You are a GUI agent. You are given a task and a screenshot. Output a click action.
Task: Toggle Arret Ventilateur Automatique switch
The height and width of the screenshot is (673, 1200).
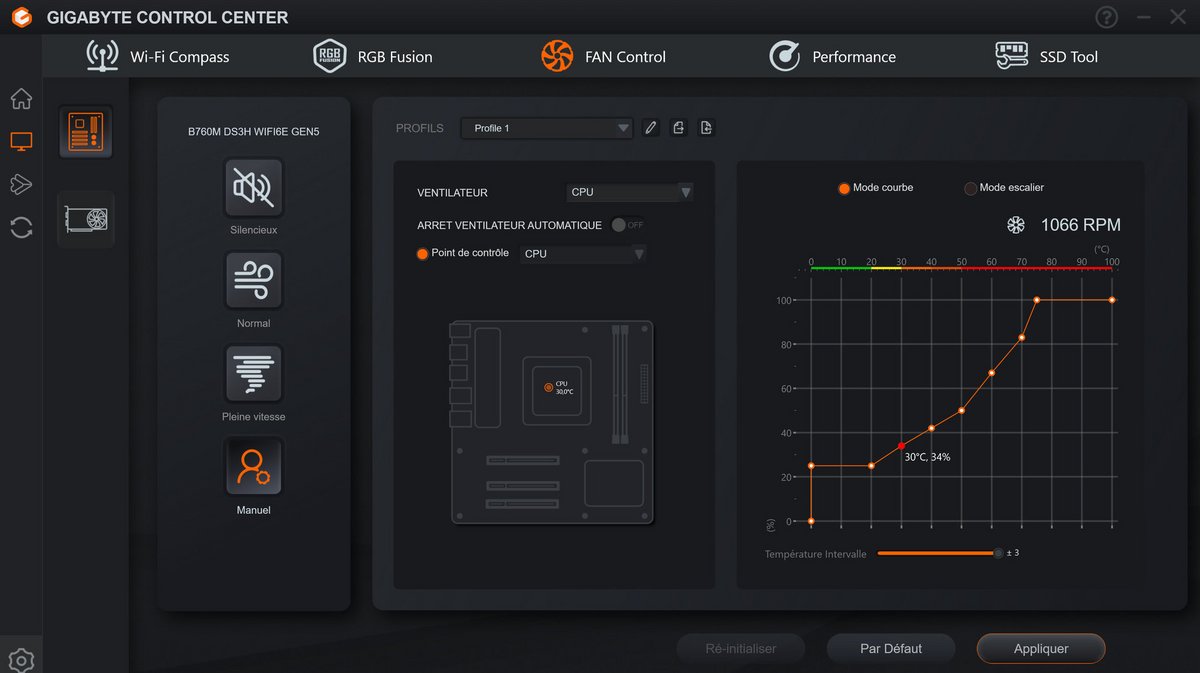pos(627,225)
